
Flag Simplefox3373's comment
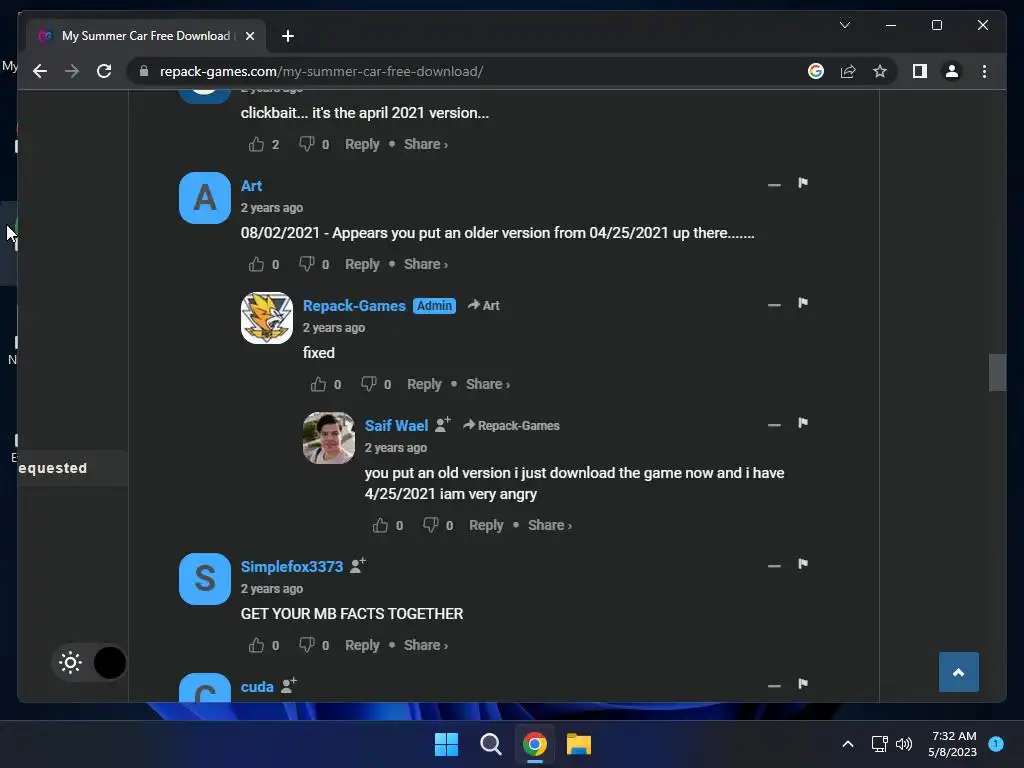pyautogui.click(x=803, y=564)
